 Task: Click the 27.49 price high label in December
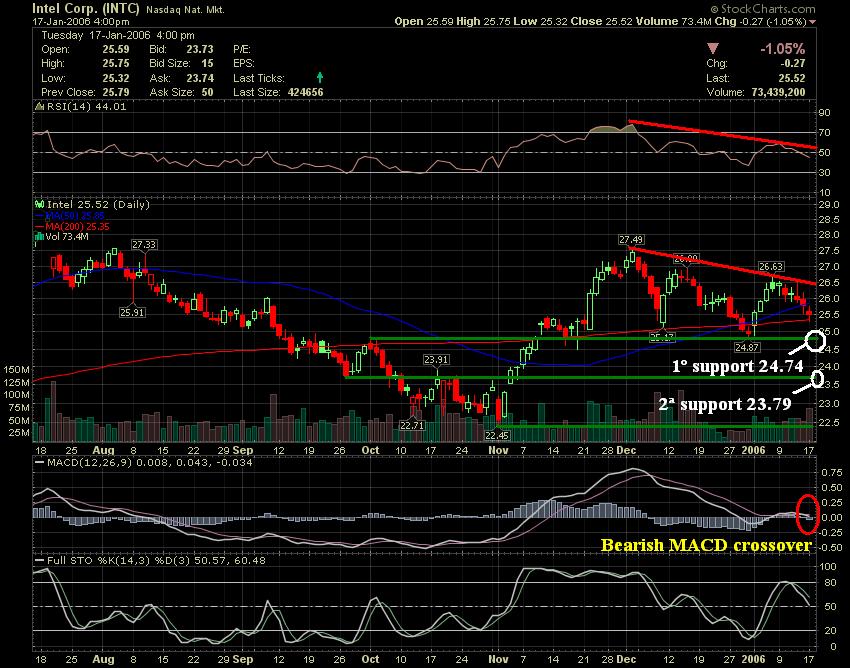(x=631, y=240)
